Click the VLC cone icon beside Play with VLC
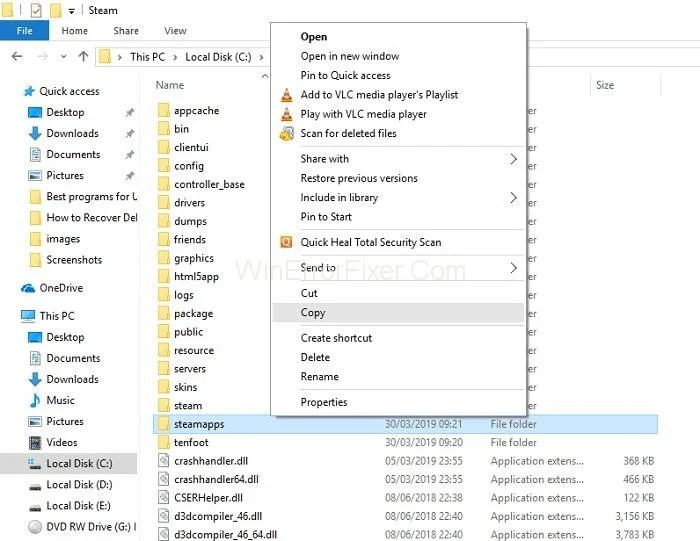Viewport: 700px width, 541px height. point(287,114)
